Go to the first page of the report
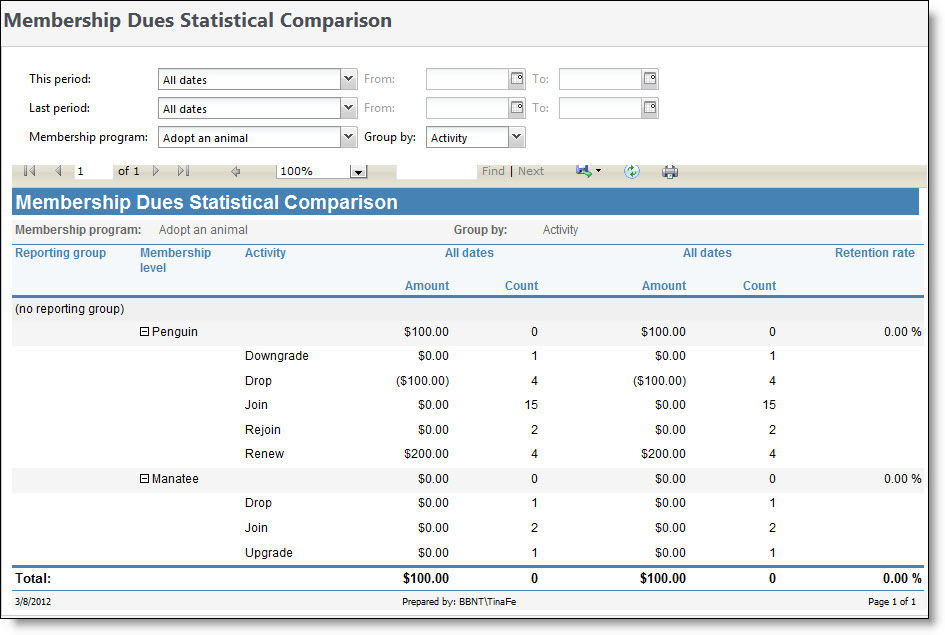 [x=29, y=171]
